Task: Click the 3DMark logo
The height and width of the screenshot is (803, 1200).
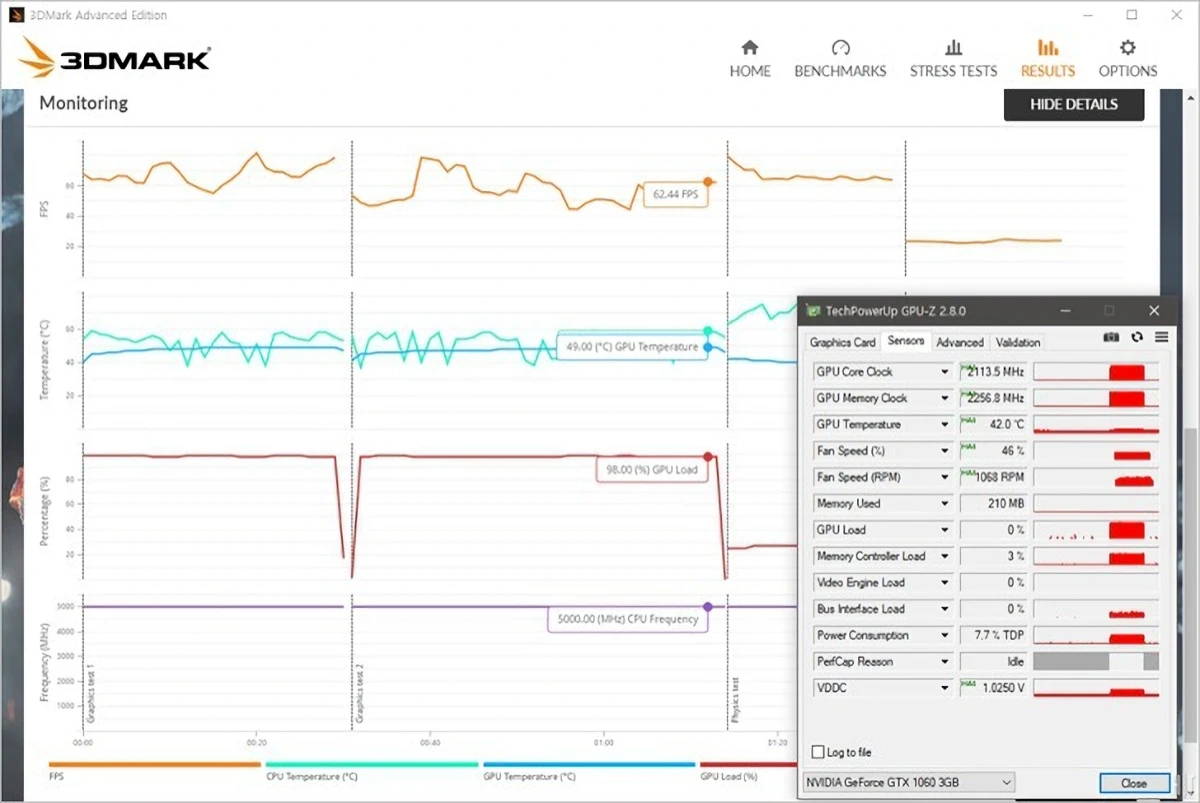Action: (115, 58)
